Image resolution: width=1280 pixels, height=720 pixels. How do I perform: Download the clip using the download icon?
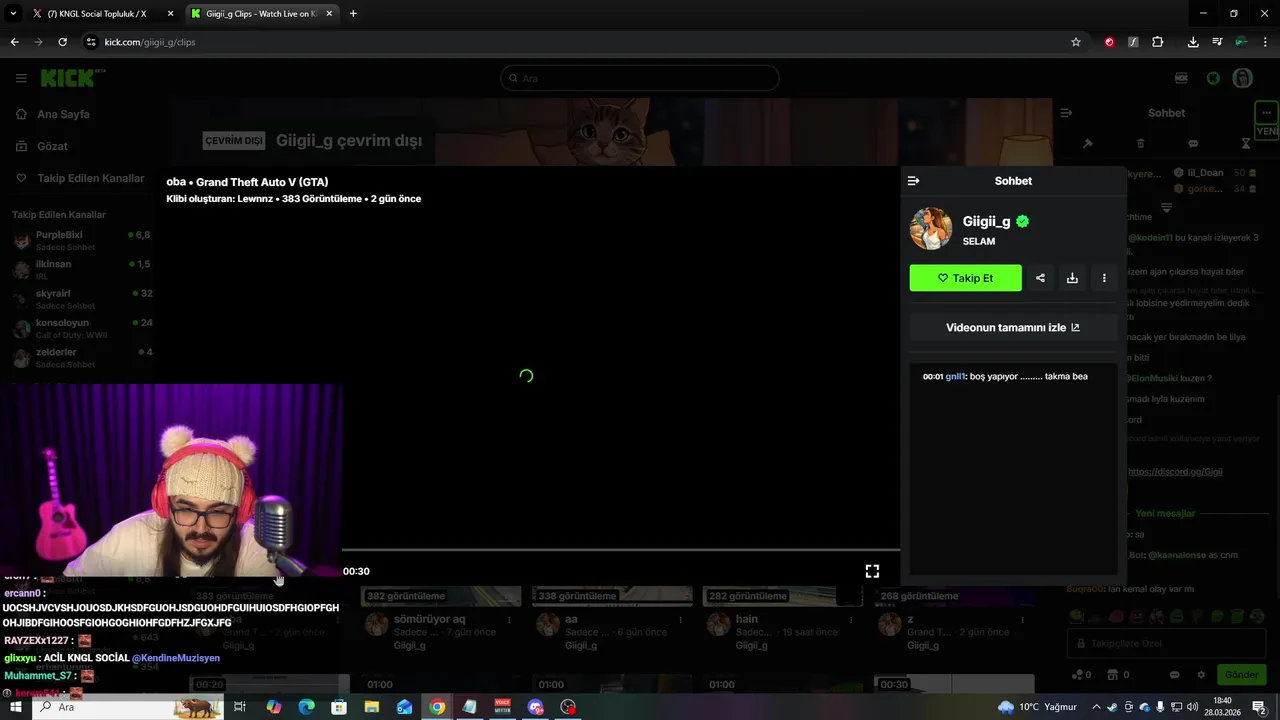(x=1072, y=278)
